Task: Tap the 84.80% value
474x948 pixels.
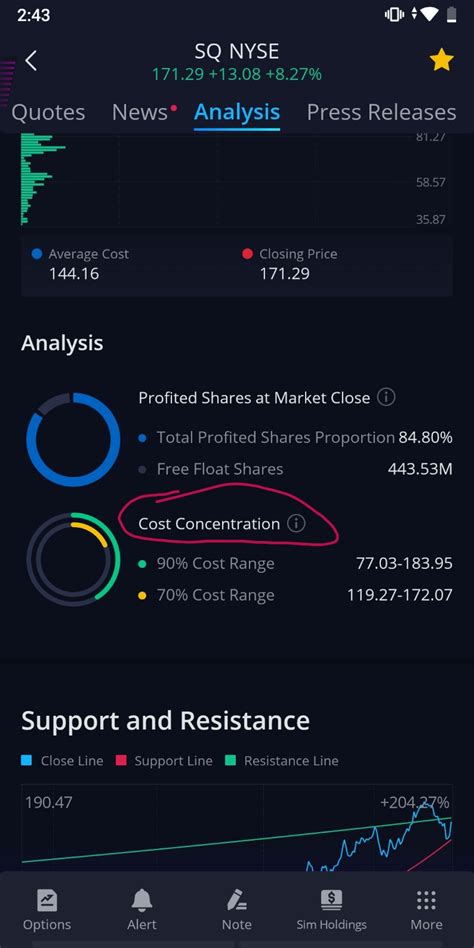Action: [425, 437]
